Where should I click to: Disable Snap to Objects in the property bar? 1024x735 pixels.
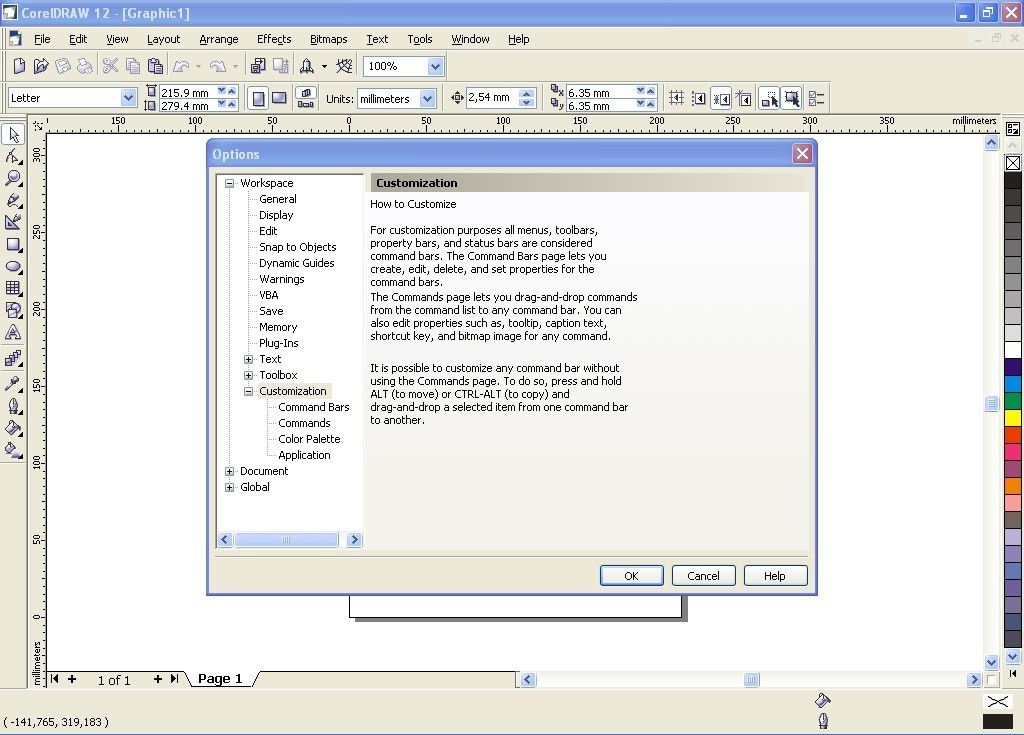(722, 98)
